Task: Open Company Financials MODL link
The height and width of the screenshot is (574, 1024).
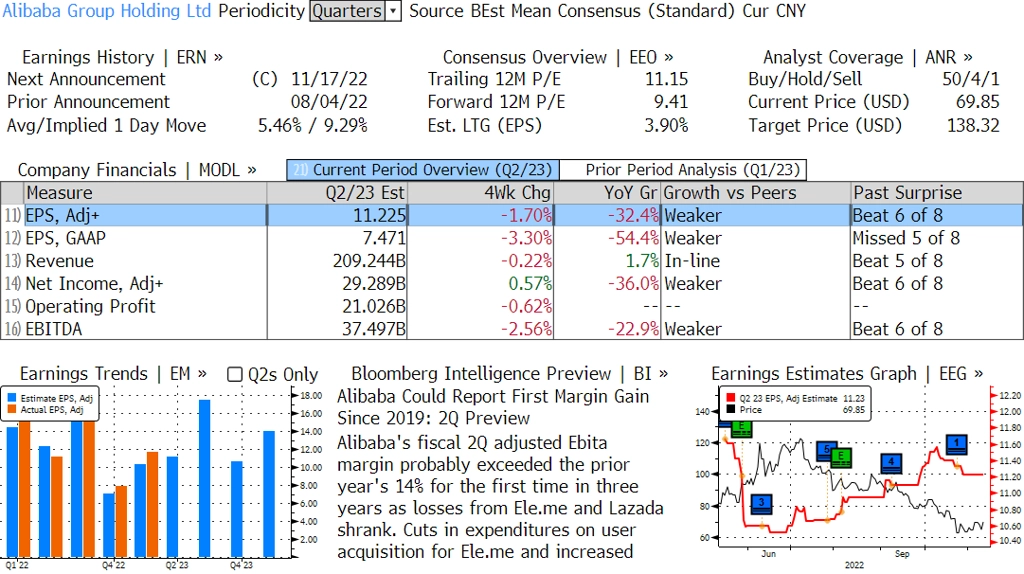Action: point(137,170)
